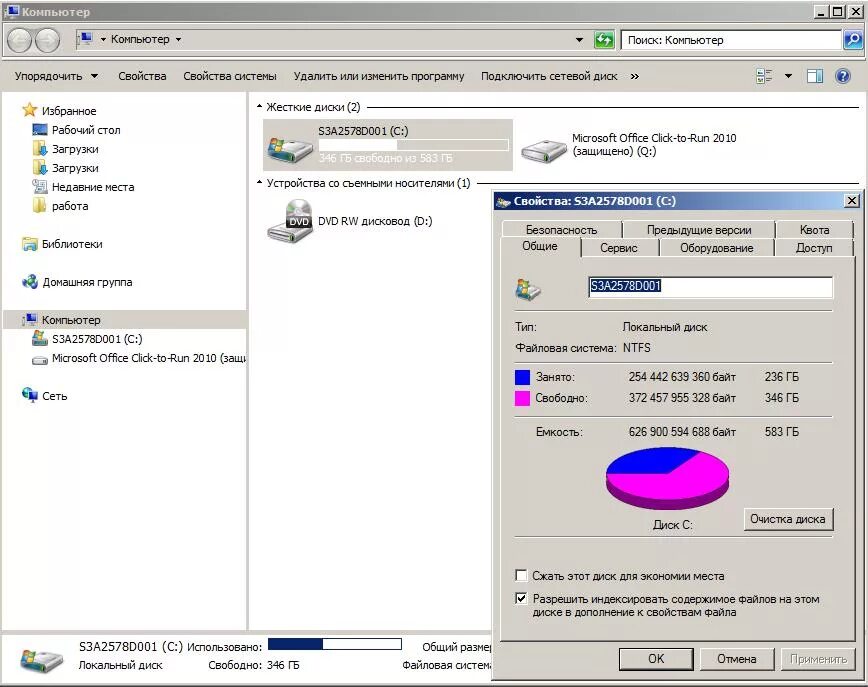
Task: Enable Сжать этот диск checkbox
Action: coord(521,576)
